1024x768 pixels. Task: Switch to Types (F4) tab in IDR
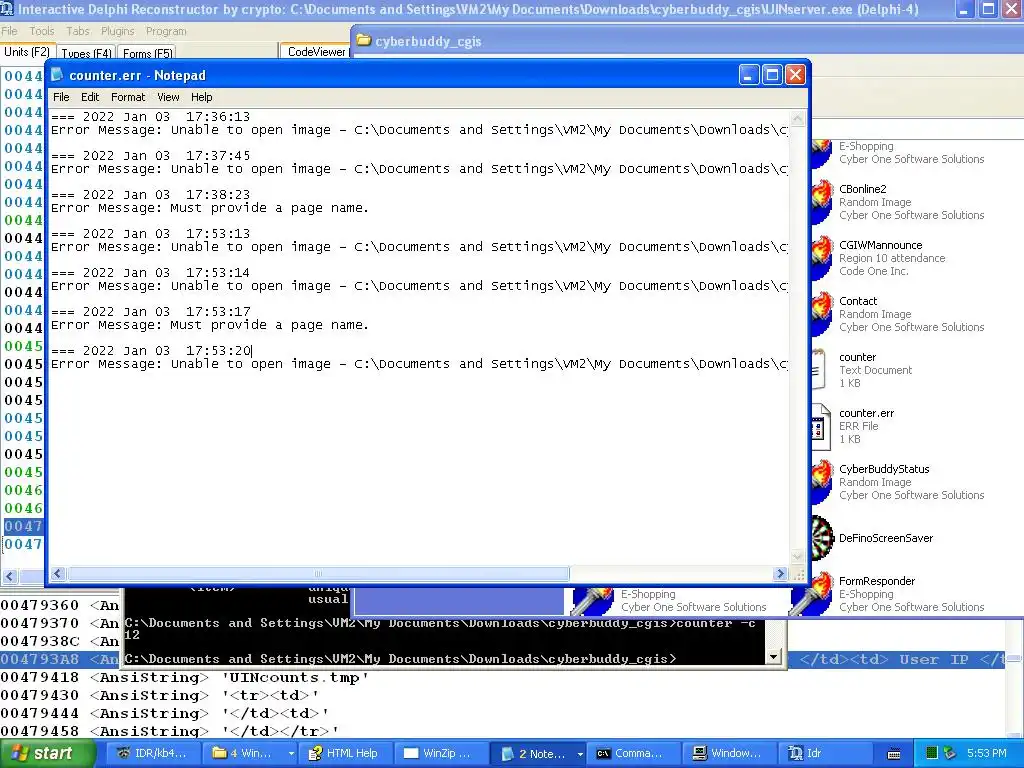click(x=86, y=54)
